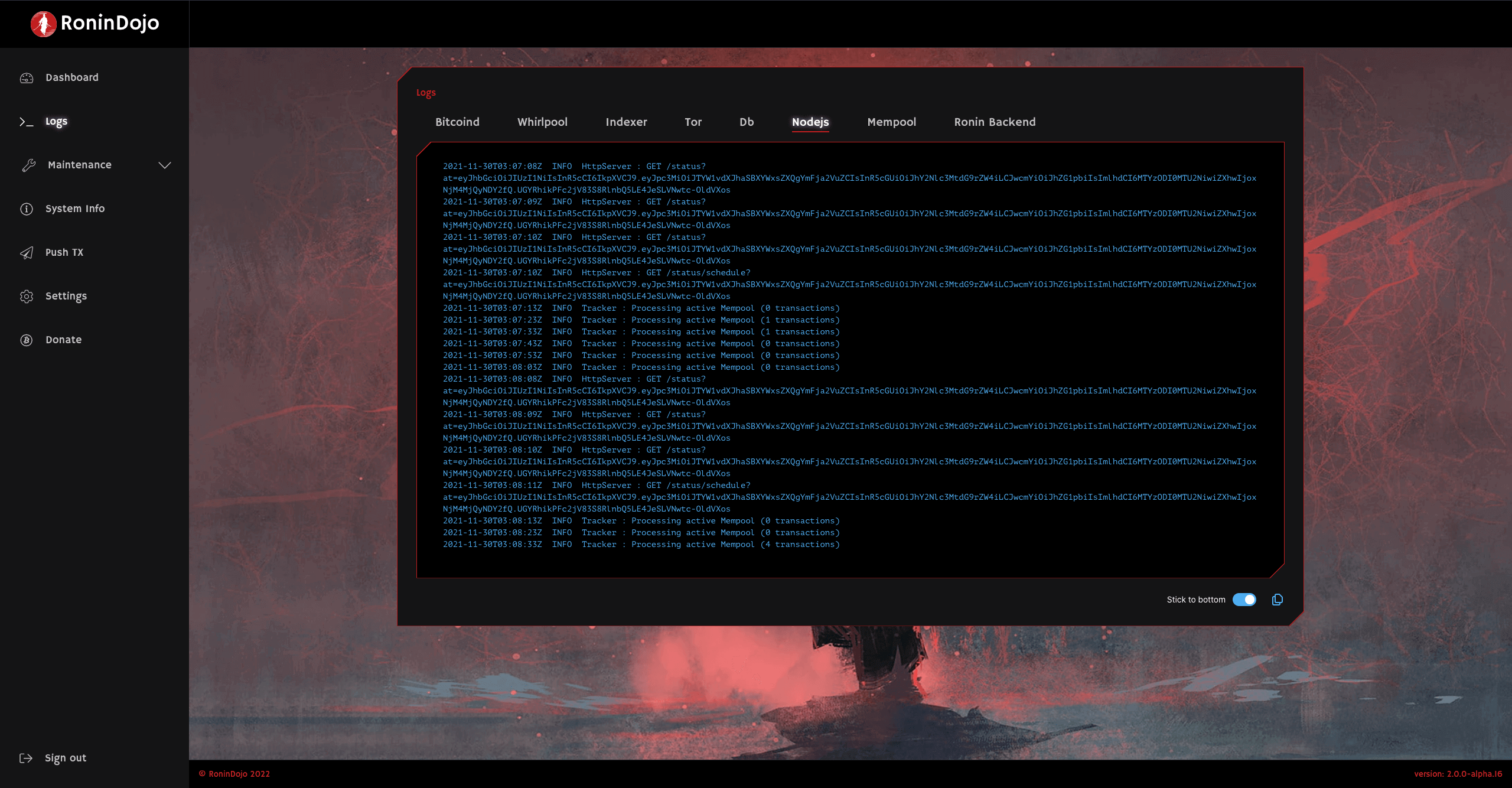View the Db logs tab
The width and height of the screenshot is (1512, 788).
click(x=747, y=122)
